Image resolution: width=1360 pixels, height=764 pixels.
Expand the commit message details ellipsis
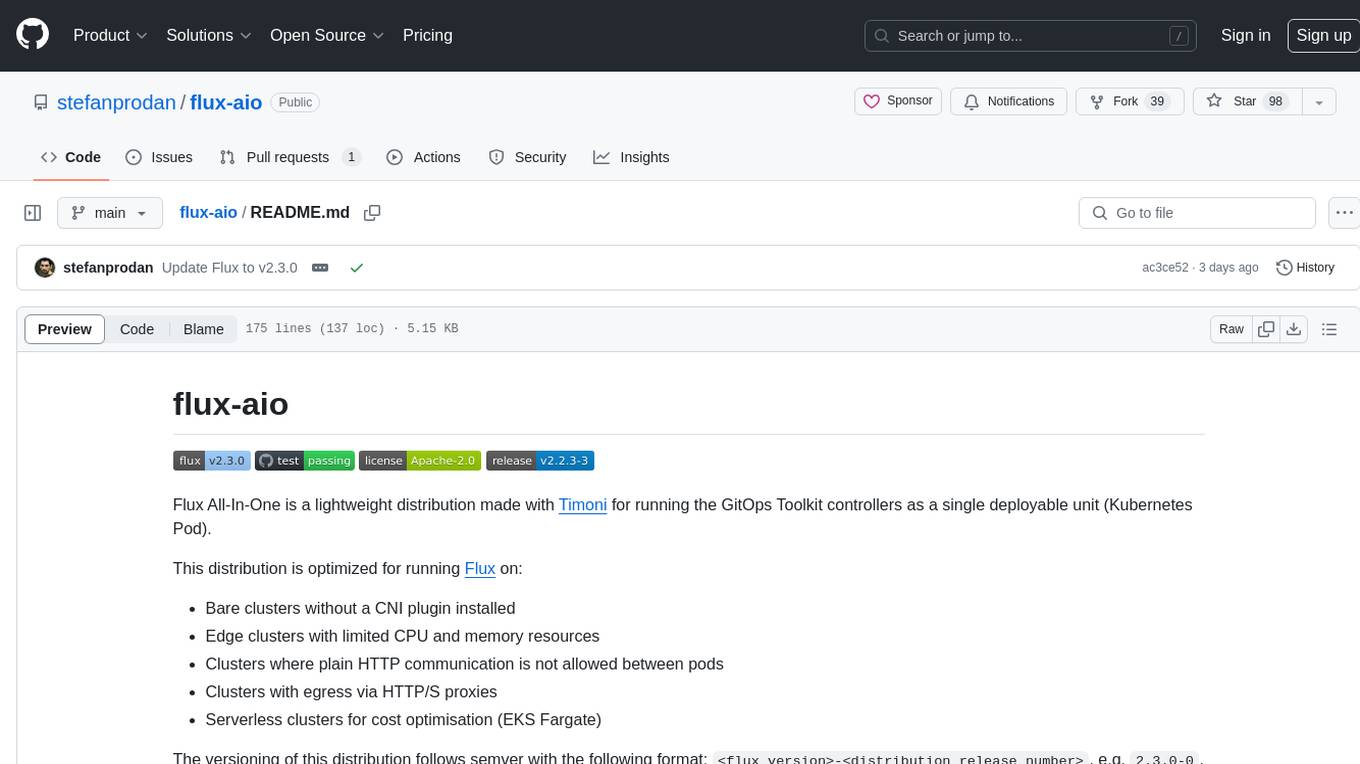coord(320,268)
